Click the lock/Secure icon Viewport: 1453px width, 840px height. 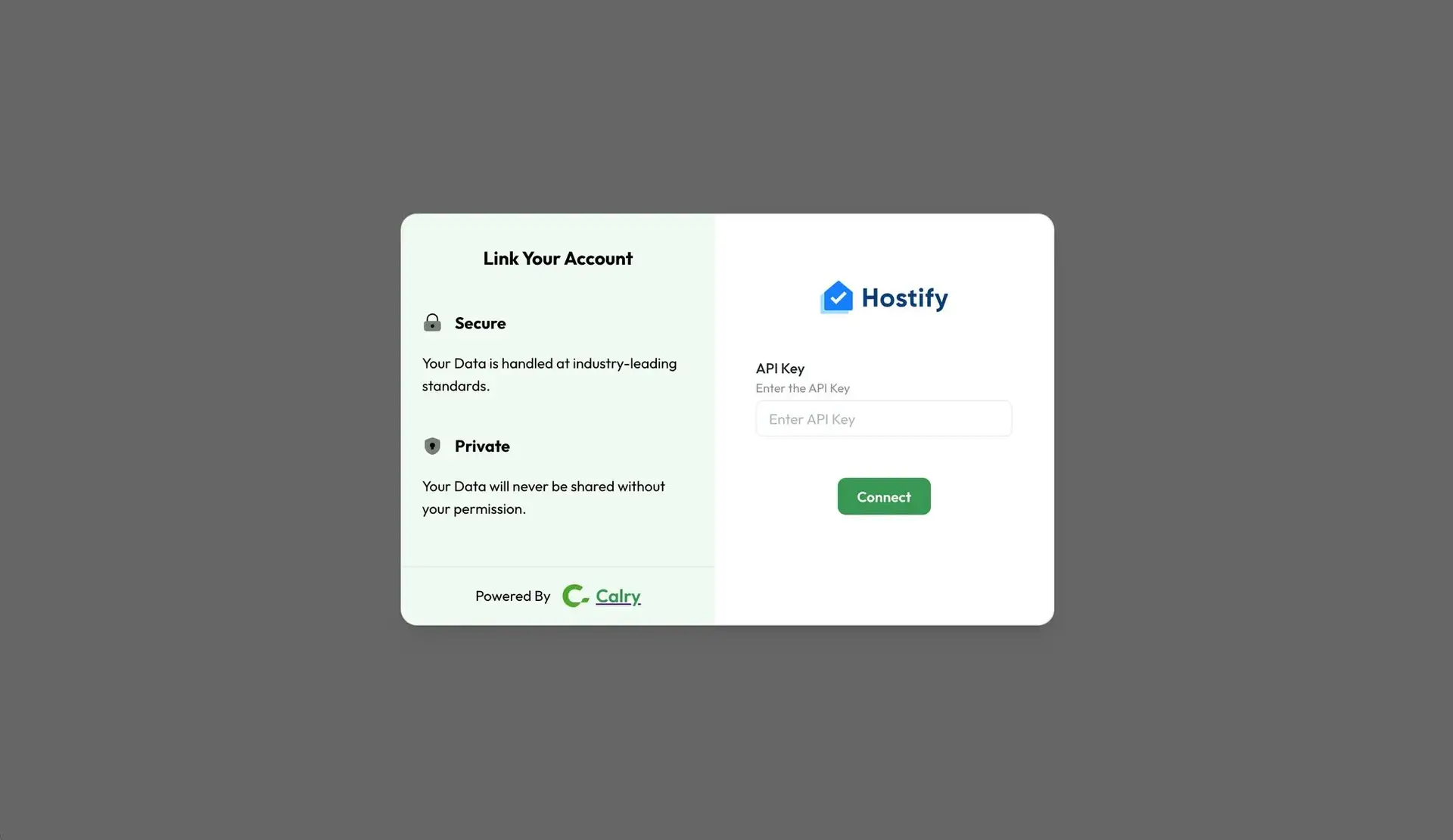431,322
